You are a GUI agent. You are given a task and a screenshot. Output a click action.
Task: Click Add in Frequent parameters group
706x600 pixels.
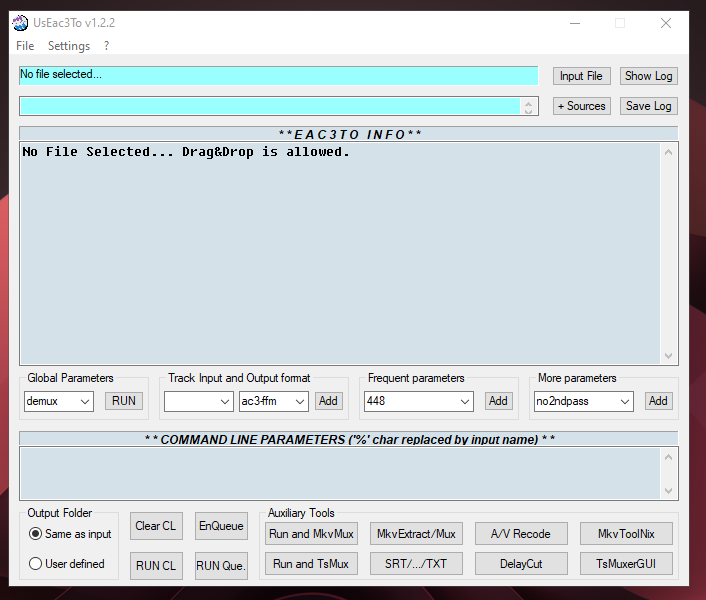click(498, 401)
